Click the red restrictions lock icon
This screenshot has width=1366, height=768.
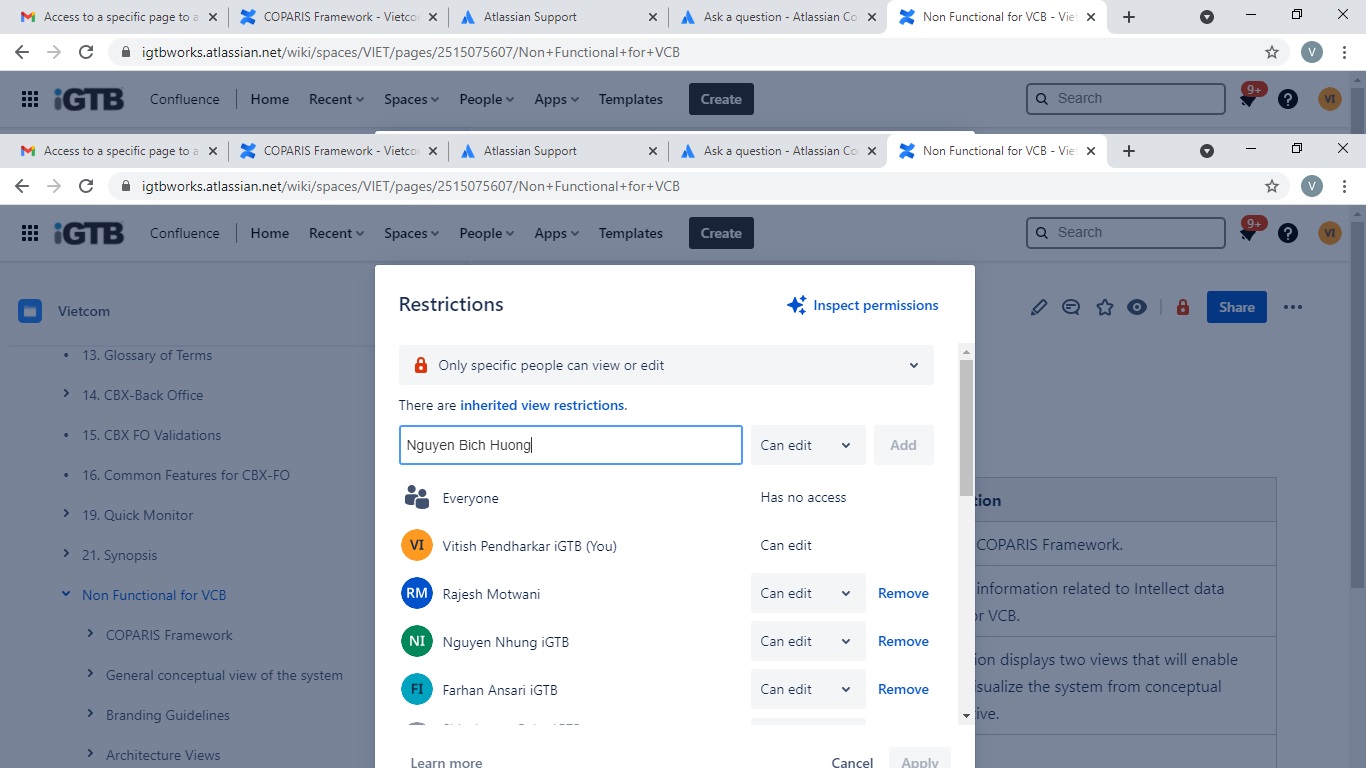[x=1183, y=307]
